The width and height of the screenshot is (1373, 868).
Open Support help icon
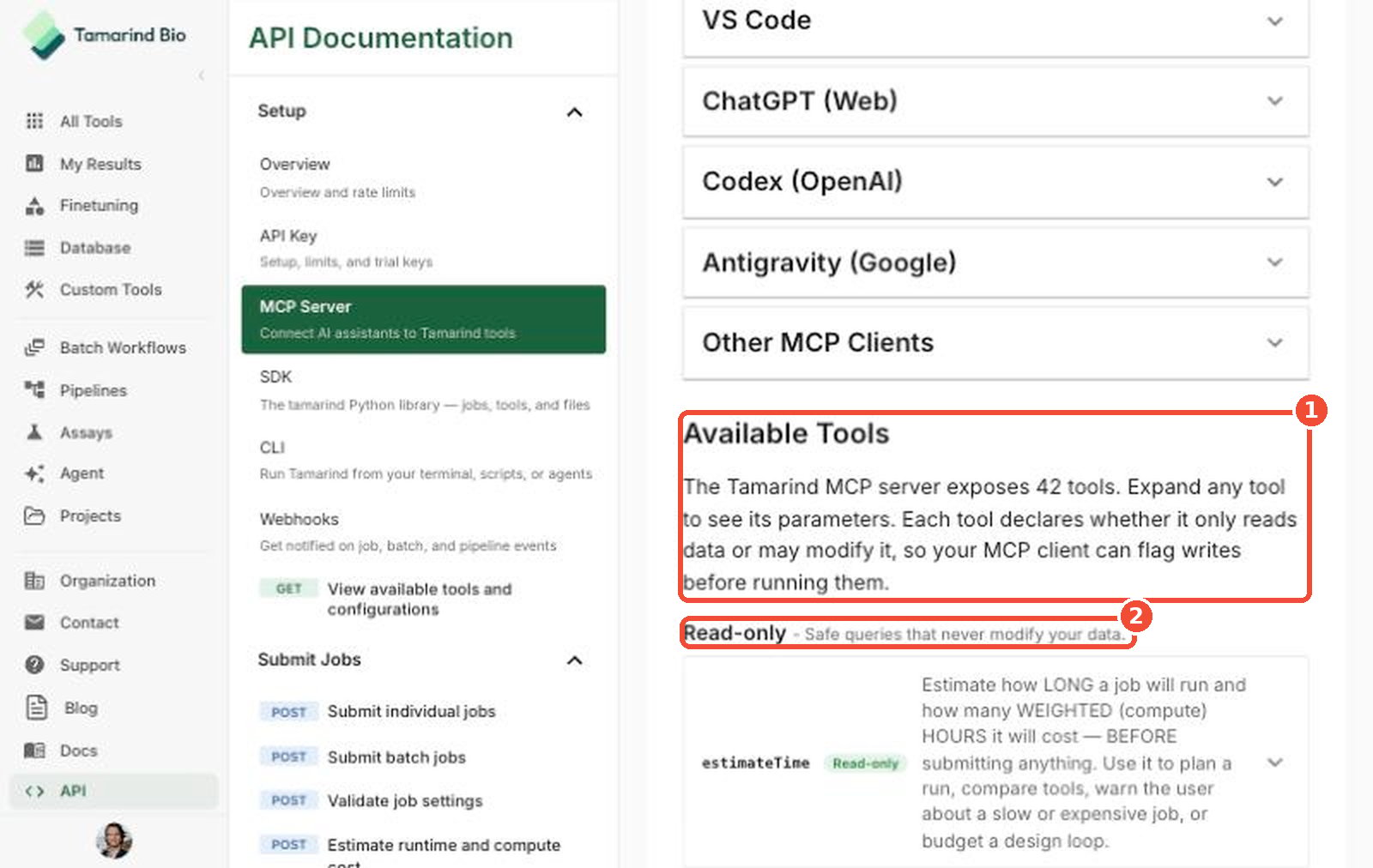click(x=34, y=665)
